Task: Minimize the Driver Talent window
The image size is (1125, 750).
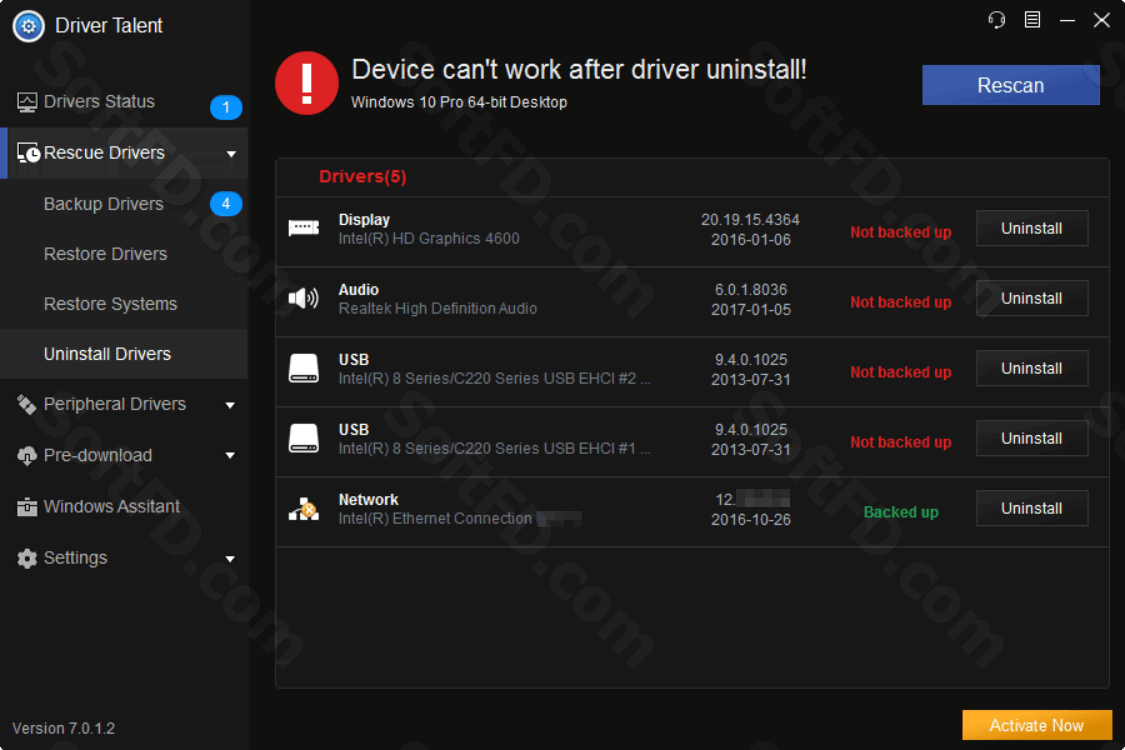Action: point(1068,20)
